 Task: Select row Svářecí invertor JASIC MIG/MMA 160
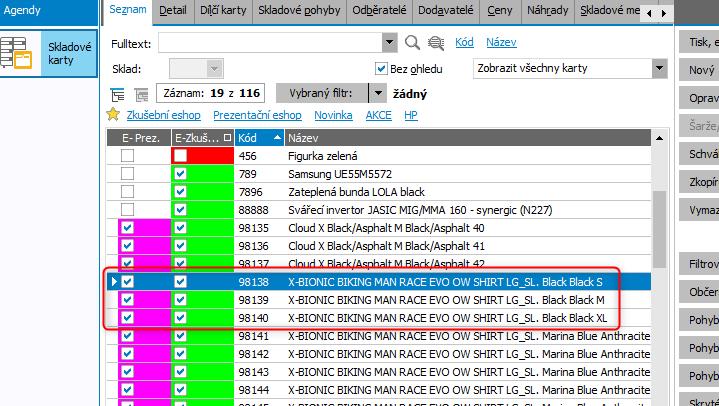click(x=379, y=210)
